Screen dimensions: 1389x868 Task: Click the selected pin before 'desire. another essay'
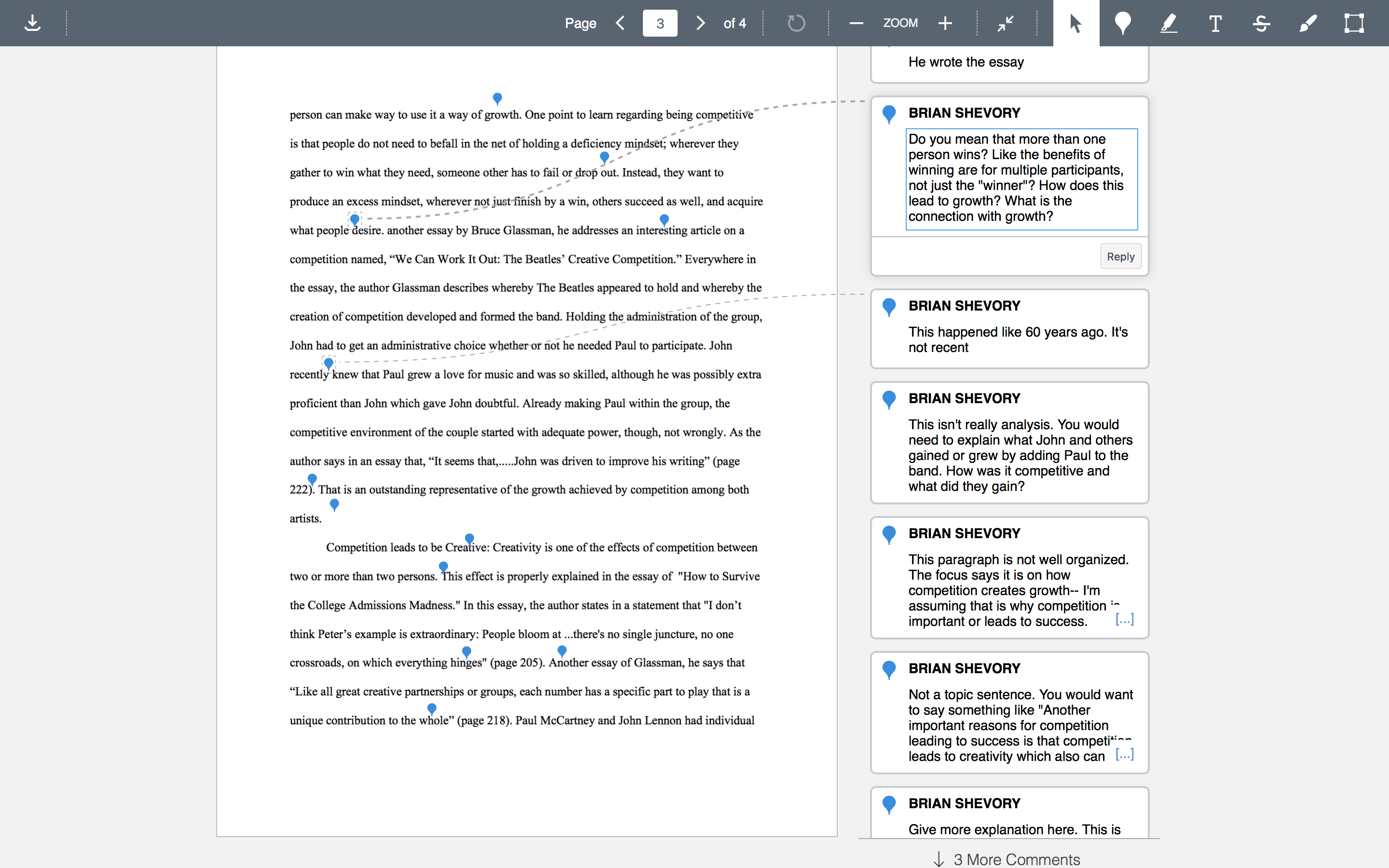click(354, 219)
